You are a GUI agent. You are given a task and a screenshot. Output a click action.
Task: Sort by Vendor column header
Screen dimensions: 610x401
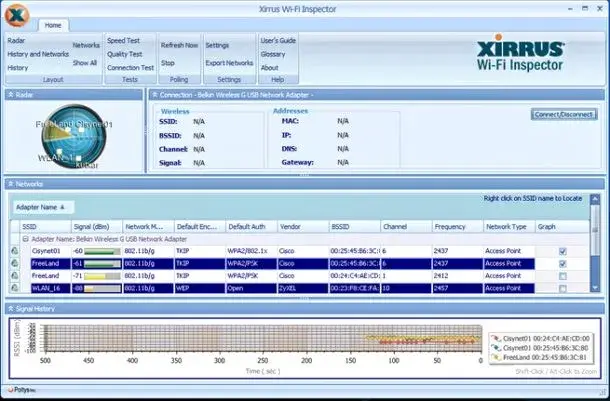pyautogui.click(x=303, y=226)
